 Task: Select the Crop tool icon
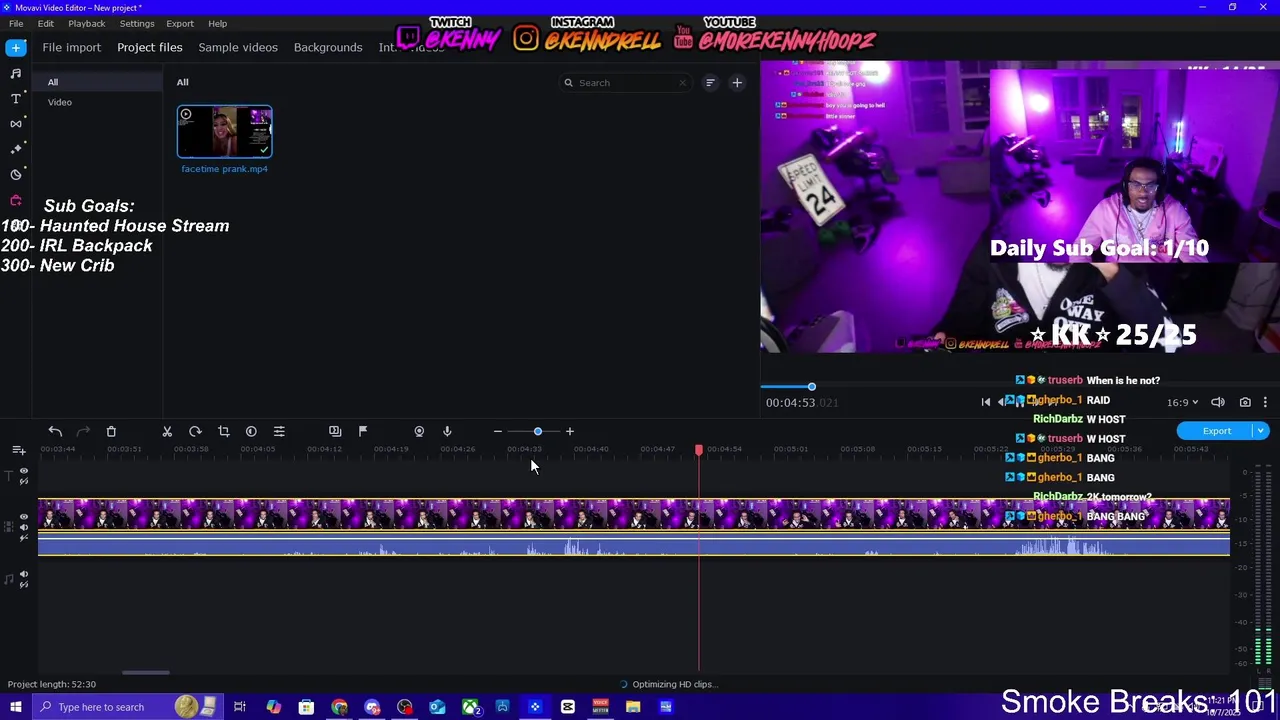pyautogui.click(x=223, y=431)
